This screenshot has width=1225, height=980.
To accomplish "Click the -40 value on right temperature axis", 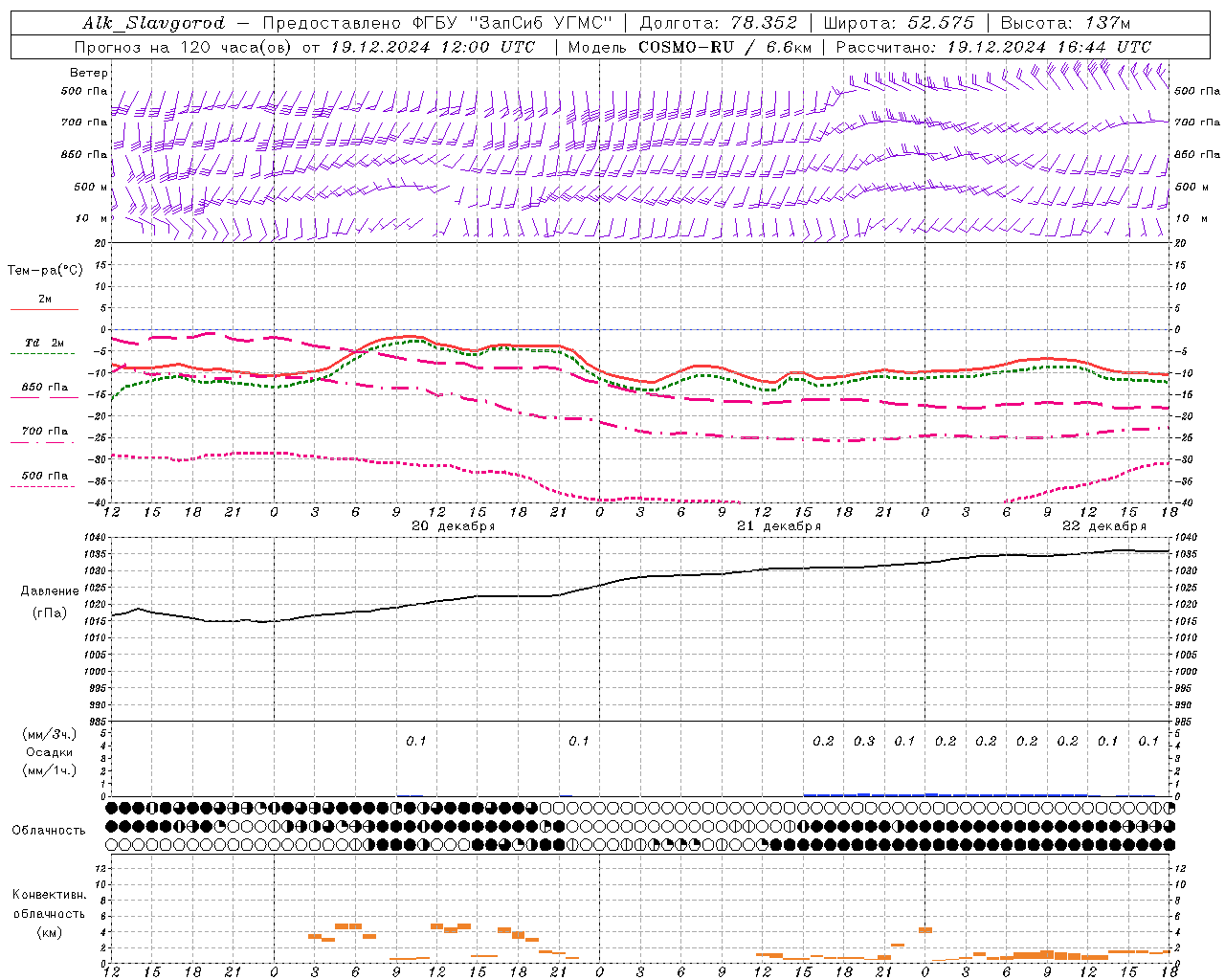I will click(x=1183, y=502).
